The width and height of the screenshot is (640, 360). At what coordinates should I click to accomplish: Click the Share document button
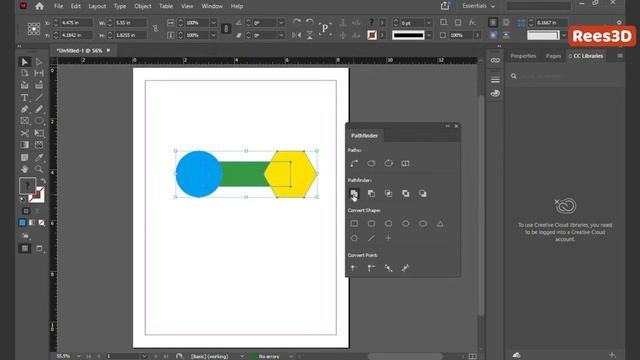(445, 6)
